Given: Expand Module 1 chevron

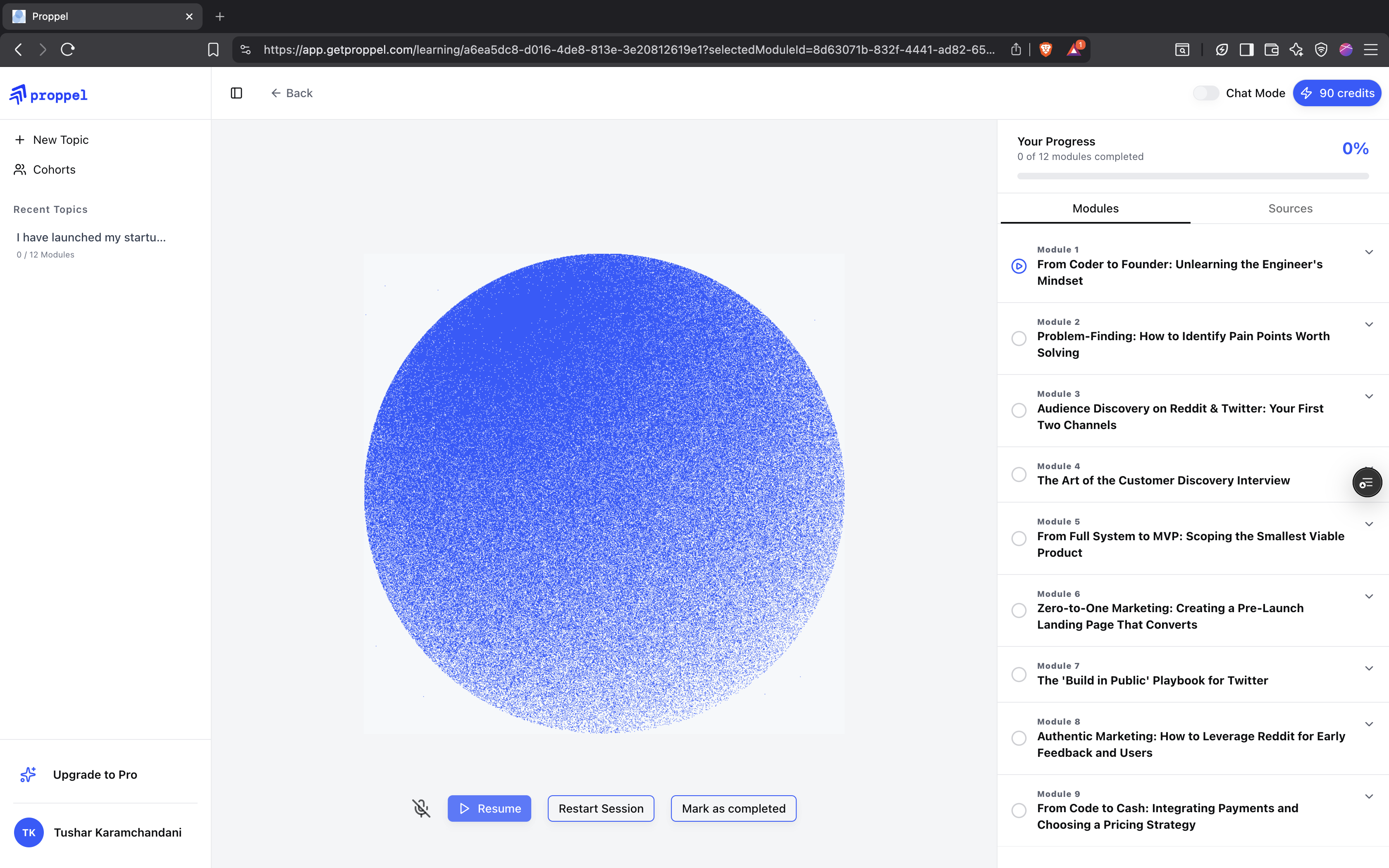Looking at the screenshot, I should [x=1369, y=252].
